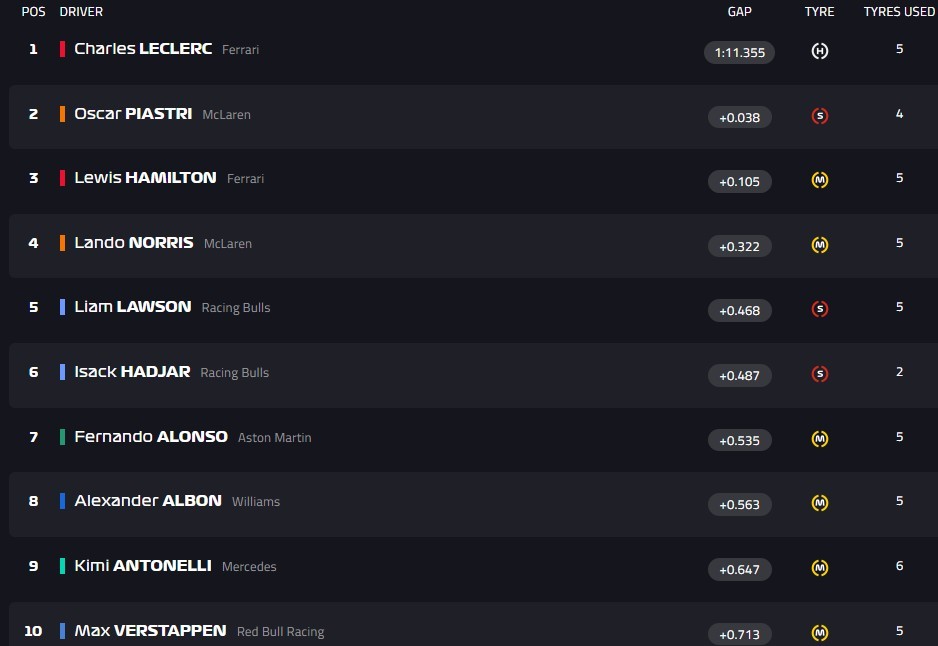Click Verstappen's medium tyre icon

pyautogui.click(x=820, y=633)
